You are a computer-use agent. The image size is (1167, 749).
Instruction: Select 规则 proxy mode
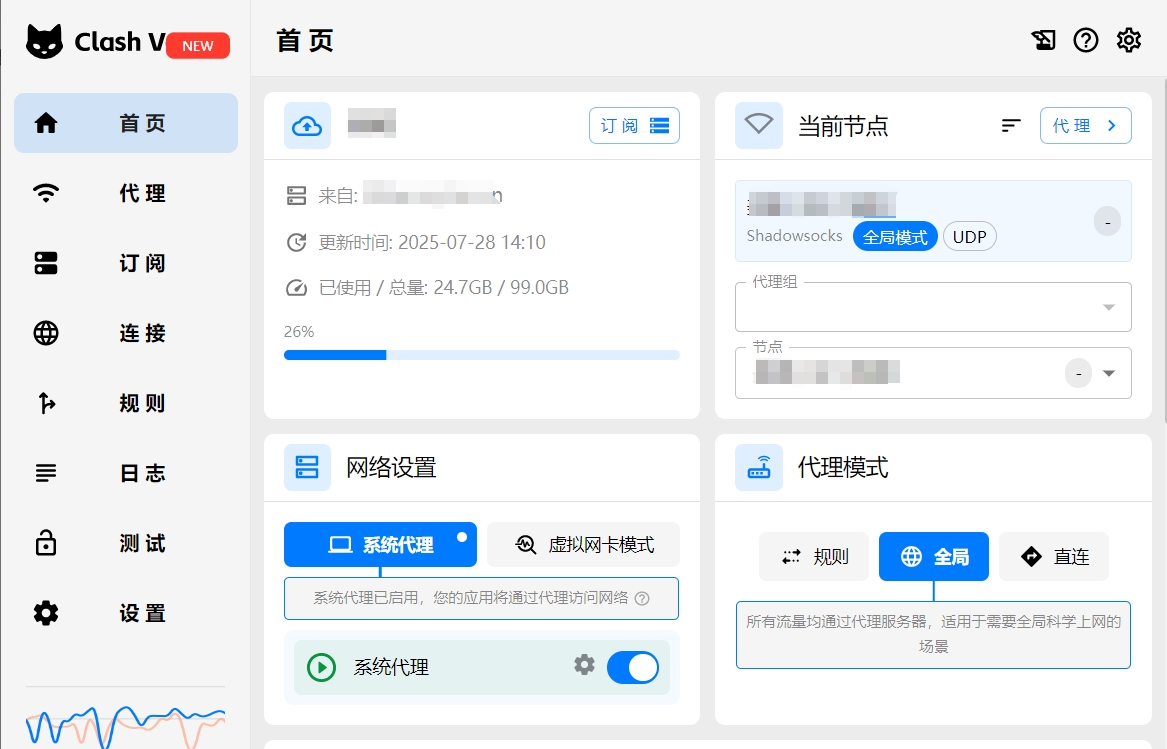coord(815,557)
